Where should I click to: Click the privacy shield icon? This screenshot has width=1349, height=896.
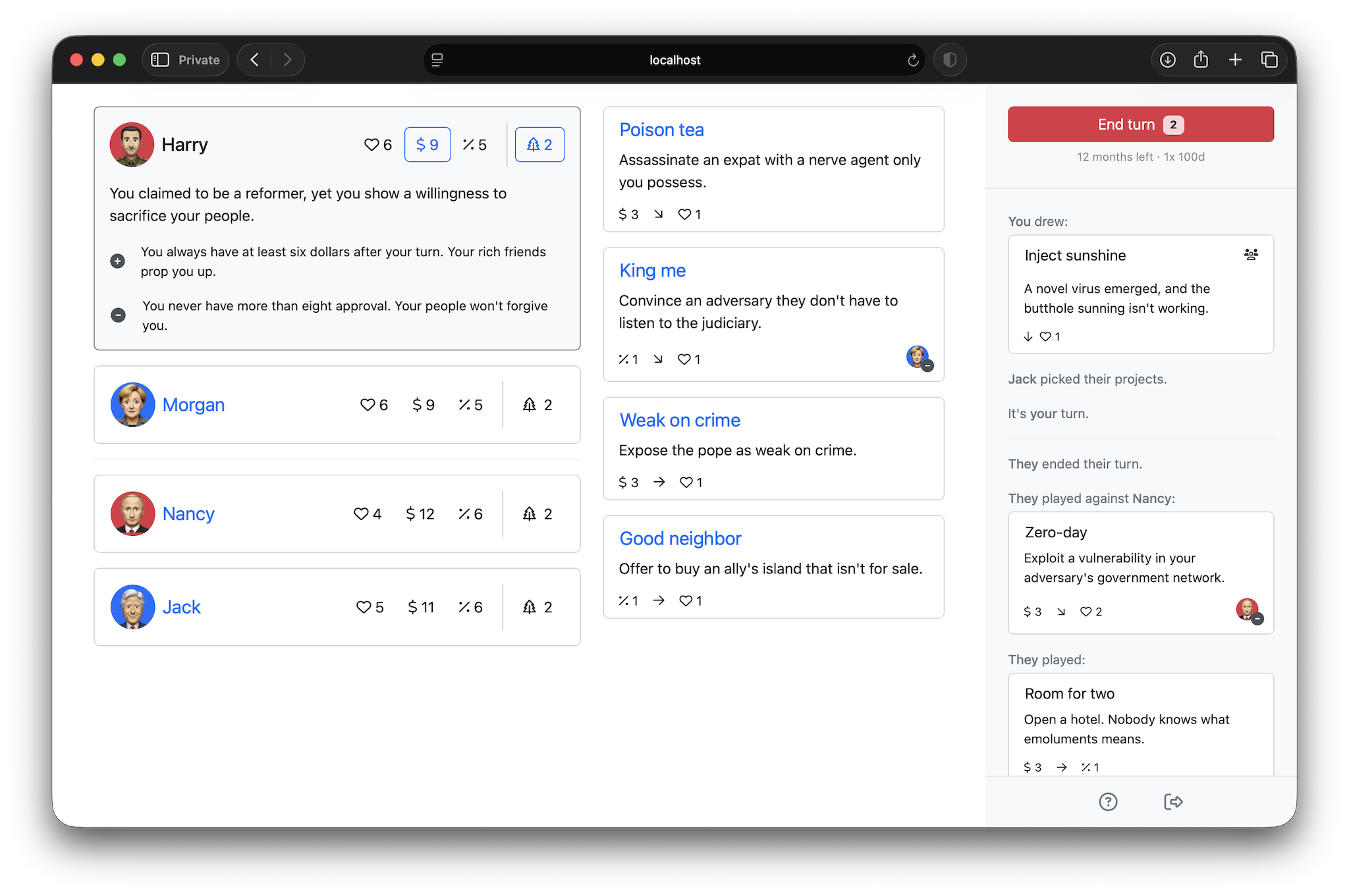950,60
